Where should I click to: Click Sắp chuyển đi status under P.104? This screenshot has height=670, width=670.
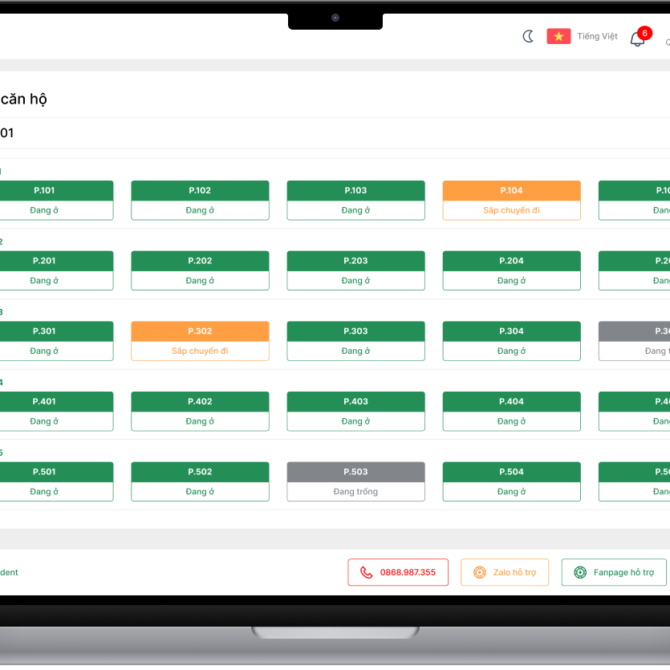(511, 211)
